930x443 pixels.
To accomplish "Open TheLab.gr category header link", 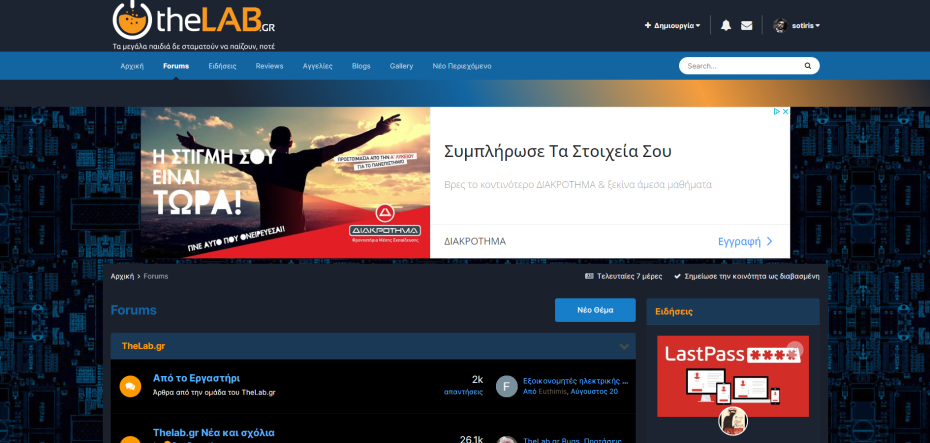I will (143, 346).
